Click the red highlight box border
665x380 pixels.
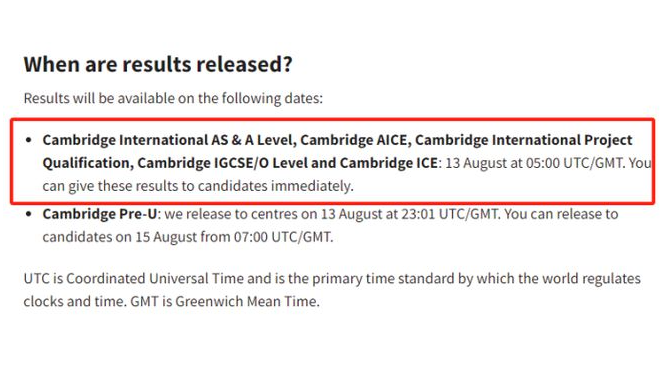[332, 120]
